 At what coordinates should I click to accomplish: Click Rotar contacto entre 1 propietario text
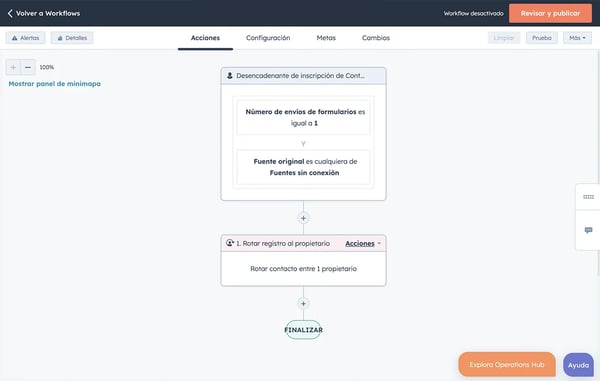pyautogui.click(x=303, y=269)
